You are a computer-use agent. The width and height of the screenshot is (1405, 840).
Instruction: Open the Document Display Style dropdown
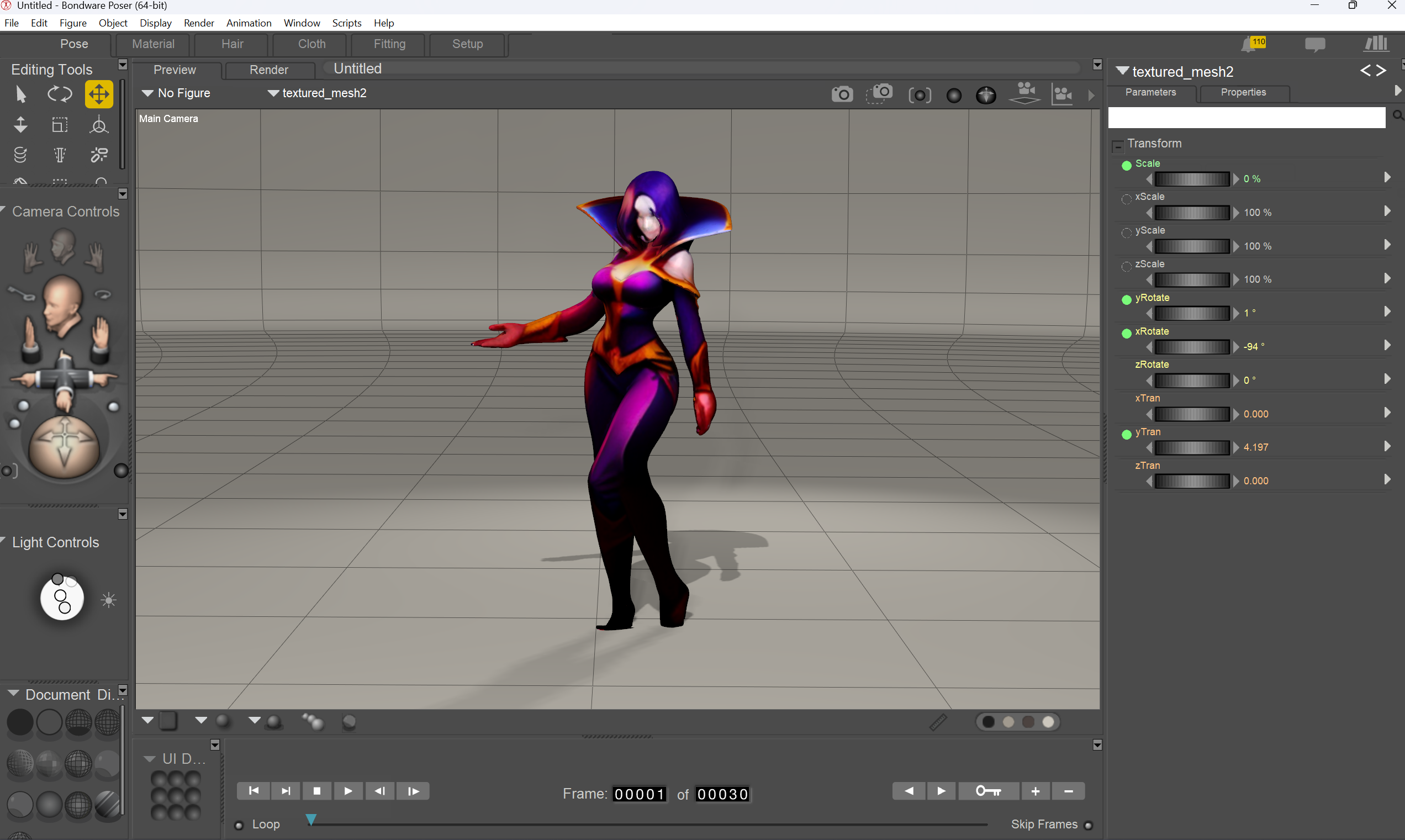pos(13,694)
